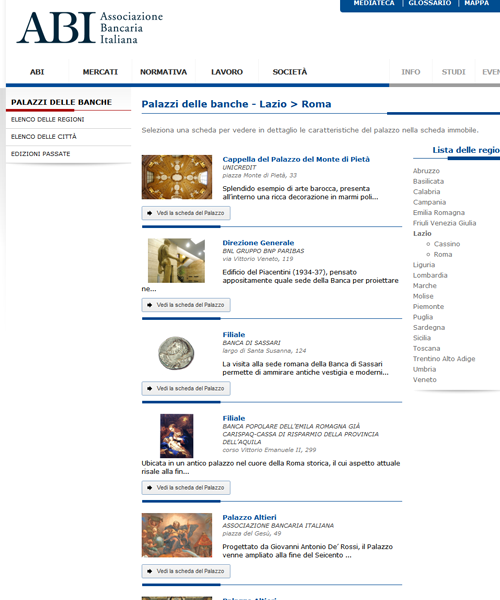Screen dimensions: 500x600
Task: Open the Palazzo Altieri title link
Action: (249, 517)
